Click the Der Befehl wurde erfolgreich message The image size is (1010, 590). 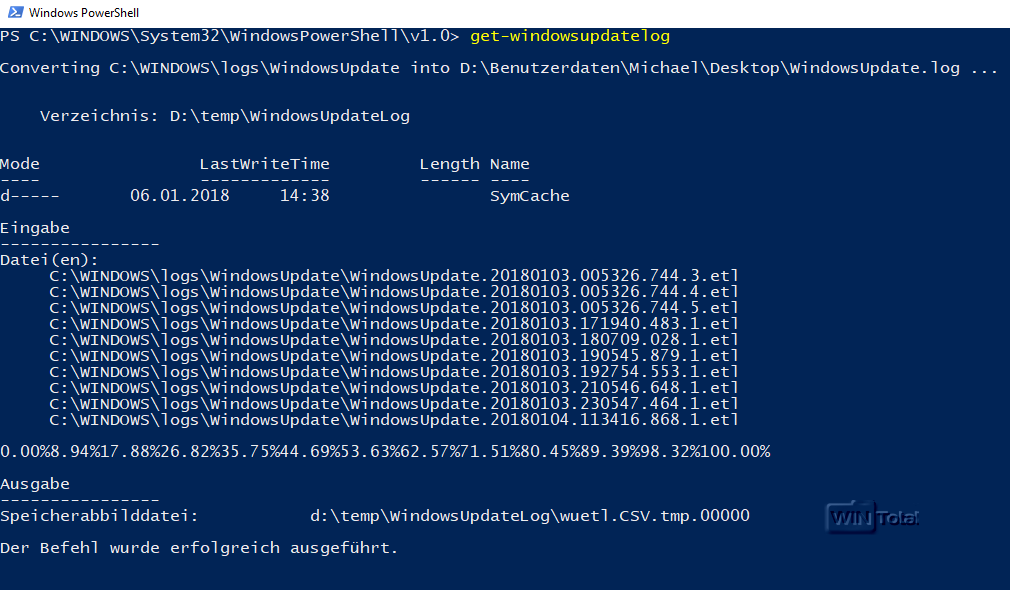click(x=199, y=548)
